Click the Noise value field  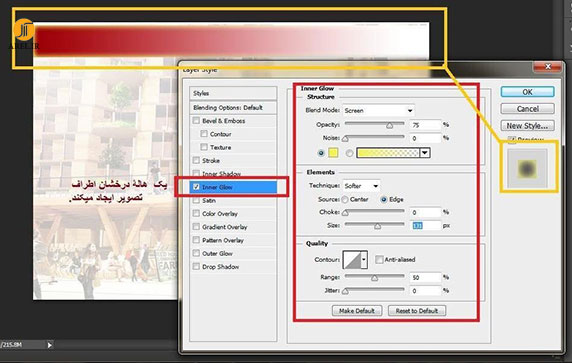[x=425, y=138]
